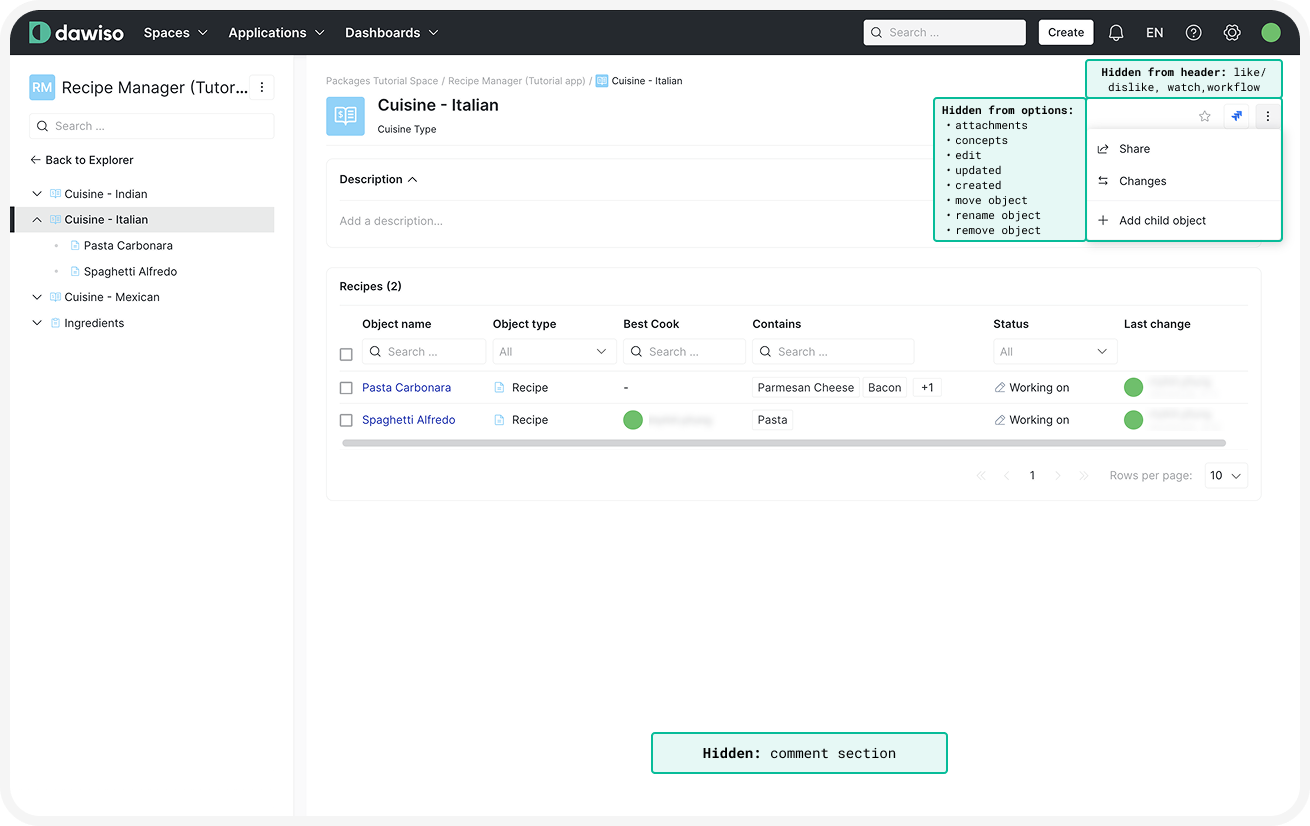The height and width of the screenshot is (826, 1310).
Task: Expand the Cuisine - Mexican tree node
Action: point(37,297)
